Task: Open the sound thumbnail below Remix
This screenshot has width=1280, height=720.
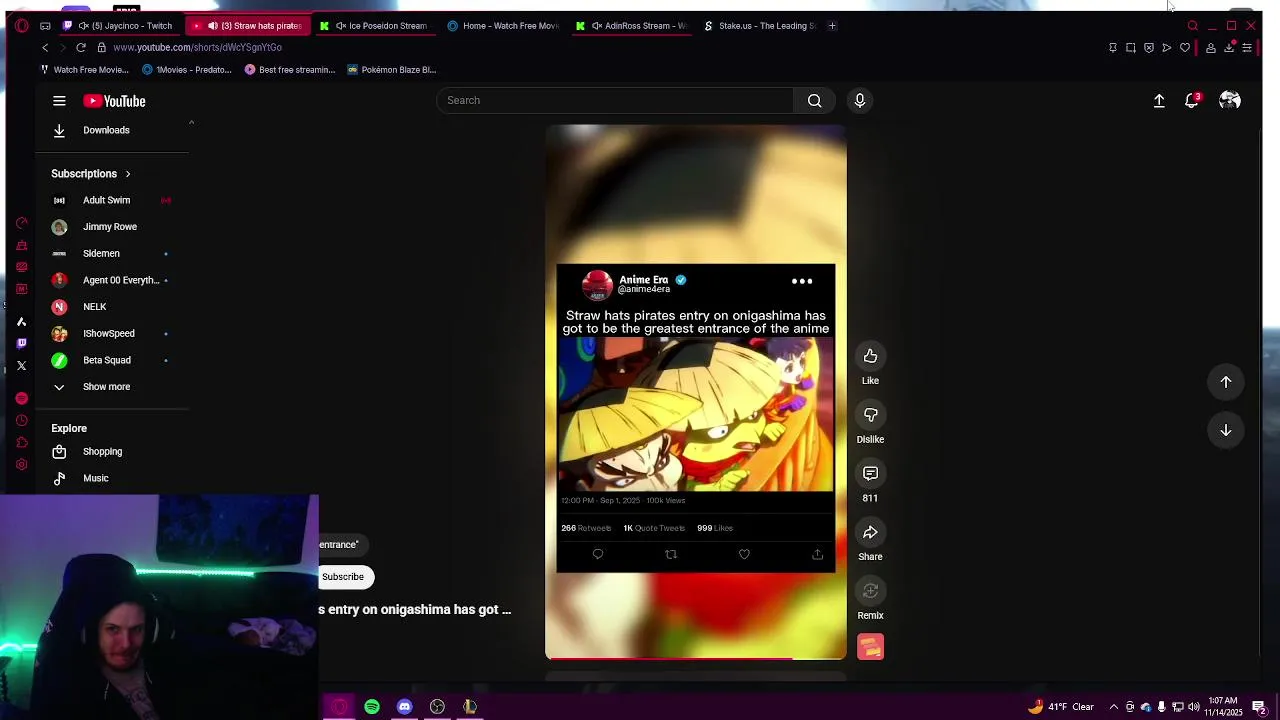Action: coord(870,647)
